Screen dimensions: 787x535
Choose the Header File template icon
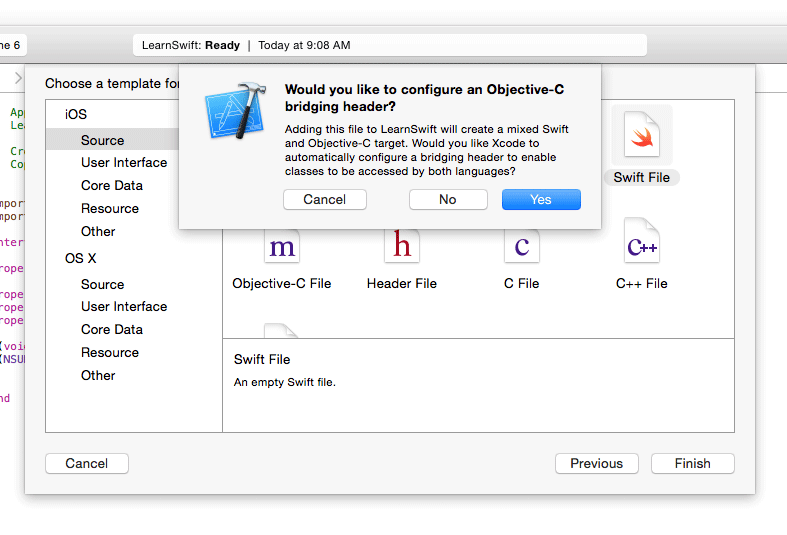tap(402, 246)
